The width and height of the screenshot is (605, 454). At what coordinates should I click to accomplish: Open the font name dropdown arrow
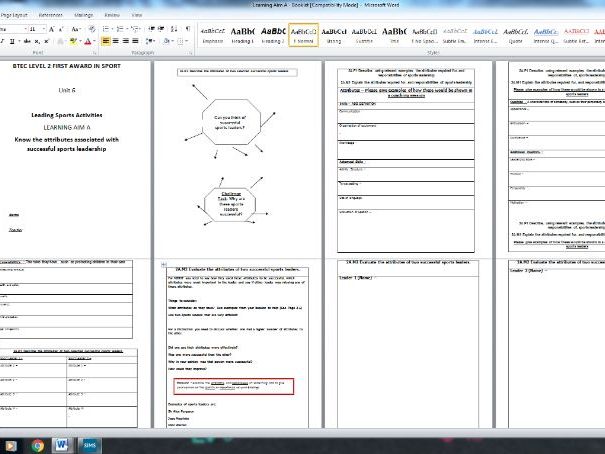[26, 29]
